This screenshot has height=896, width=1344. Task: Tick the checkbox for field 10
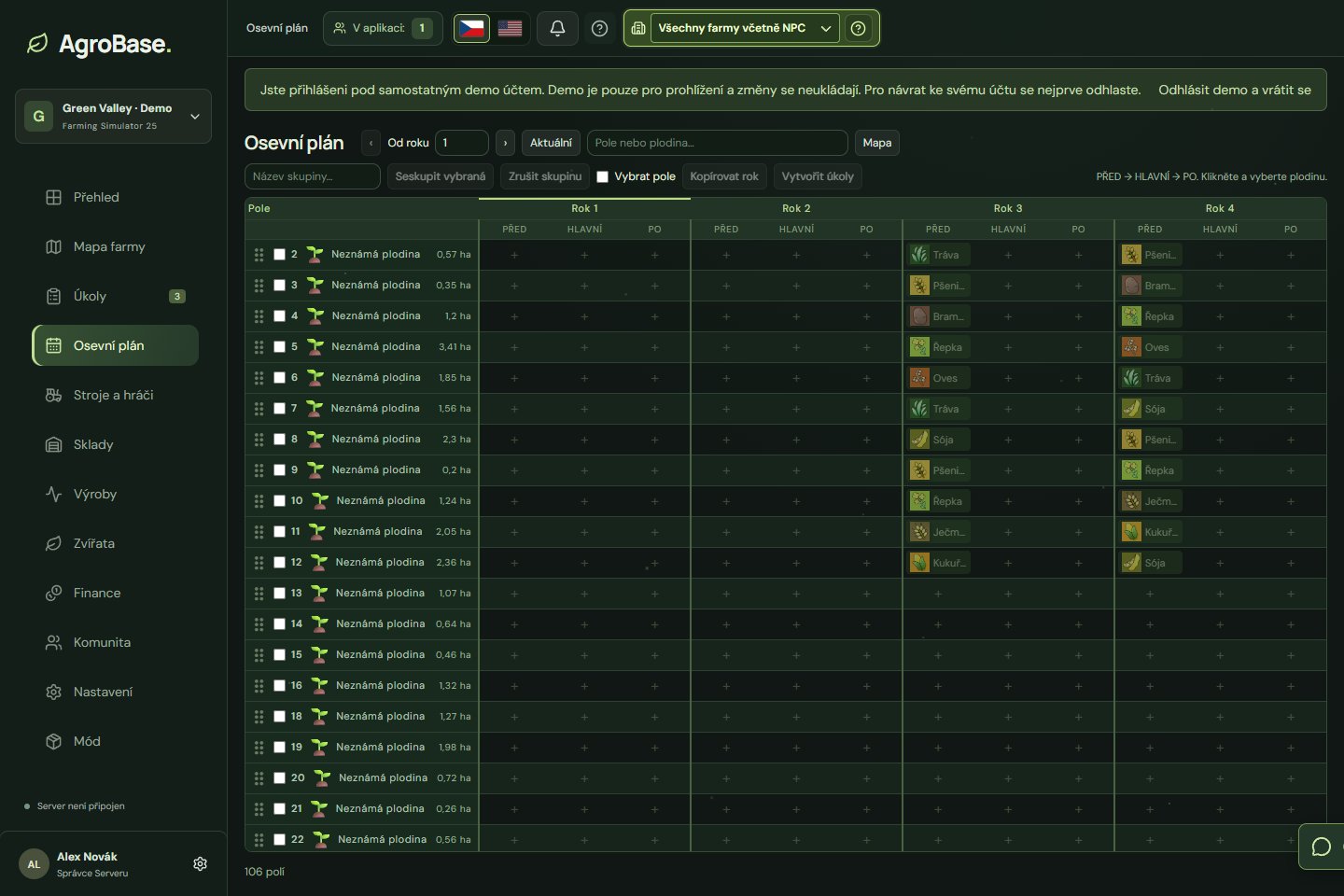[x=279, y=500]
